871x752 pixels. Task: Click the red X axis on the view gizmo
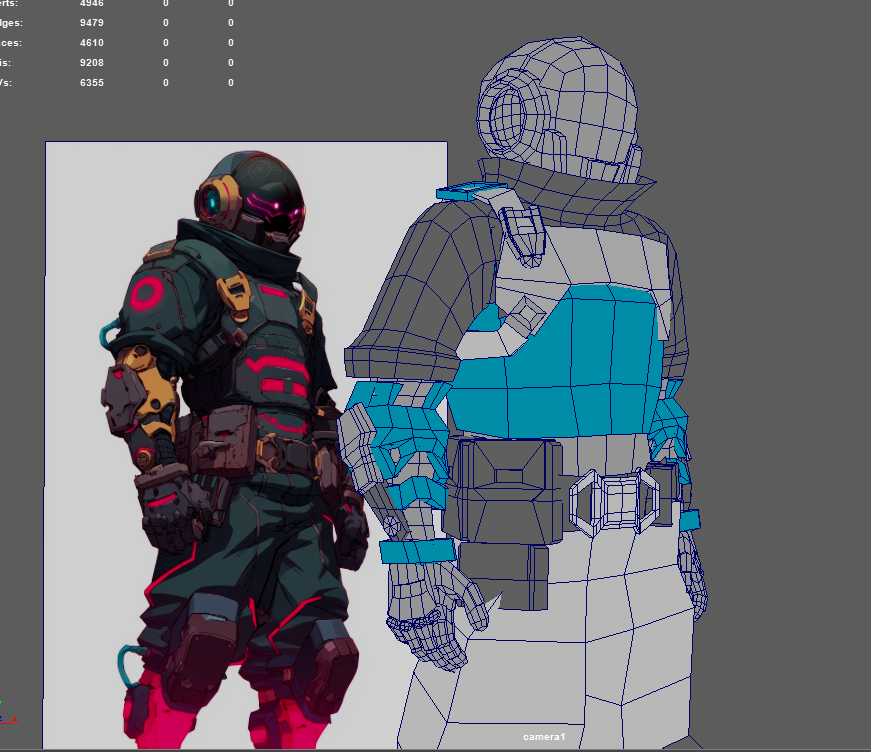(x=14, y=720)
